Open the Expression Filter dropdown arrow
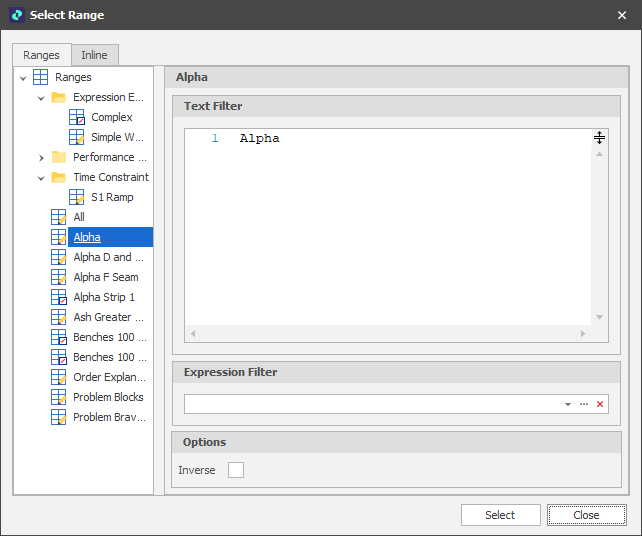 pyautogui.click(x=568, y=404)
